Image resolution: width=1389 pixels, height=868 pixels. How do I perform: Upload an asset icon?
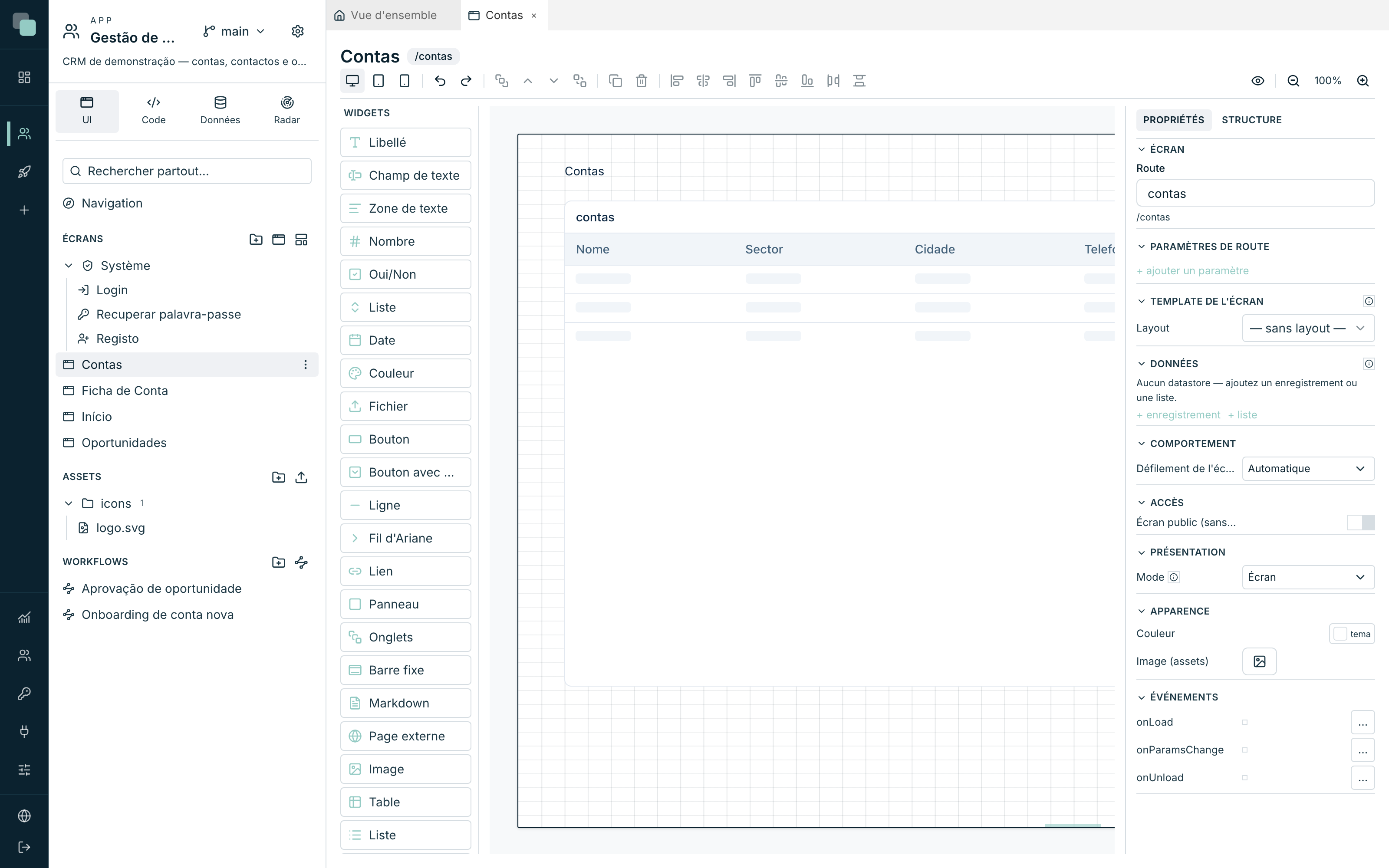(x=301, y=477)
